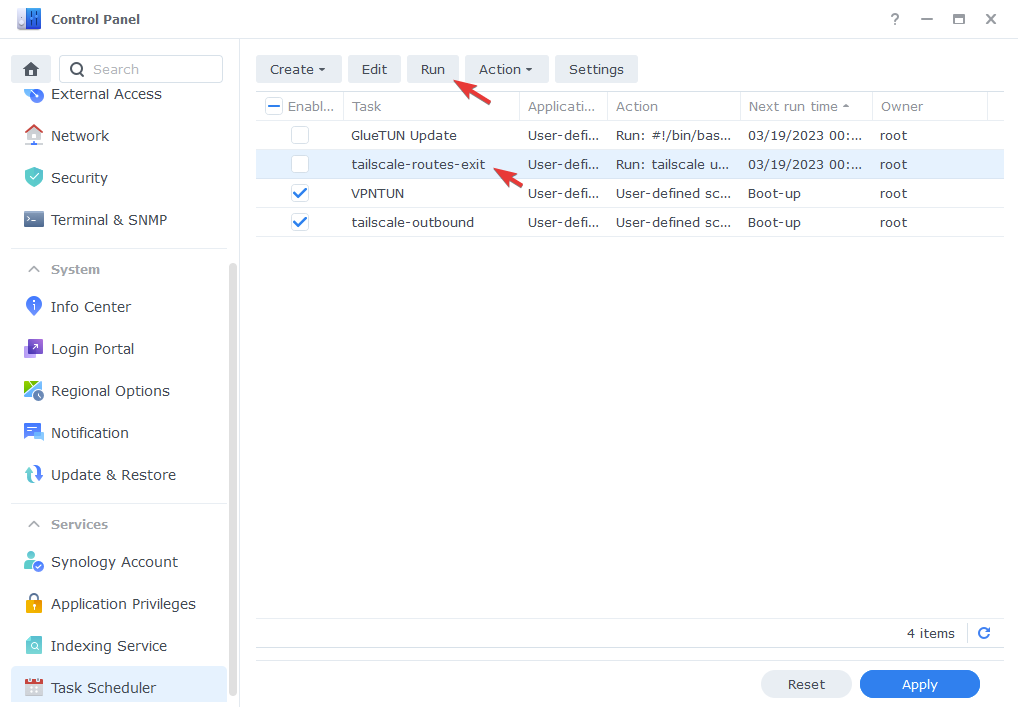The width and height of the screenshot is (1018, 707).
Task: Sort by Owner column header
Action: (929, 106)
